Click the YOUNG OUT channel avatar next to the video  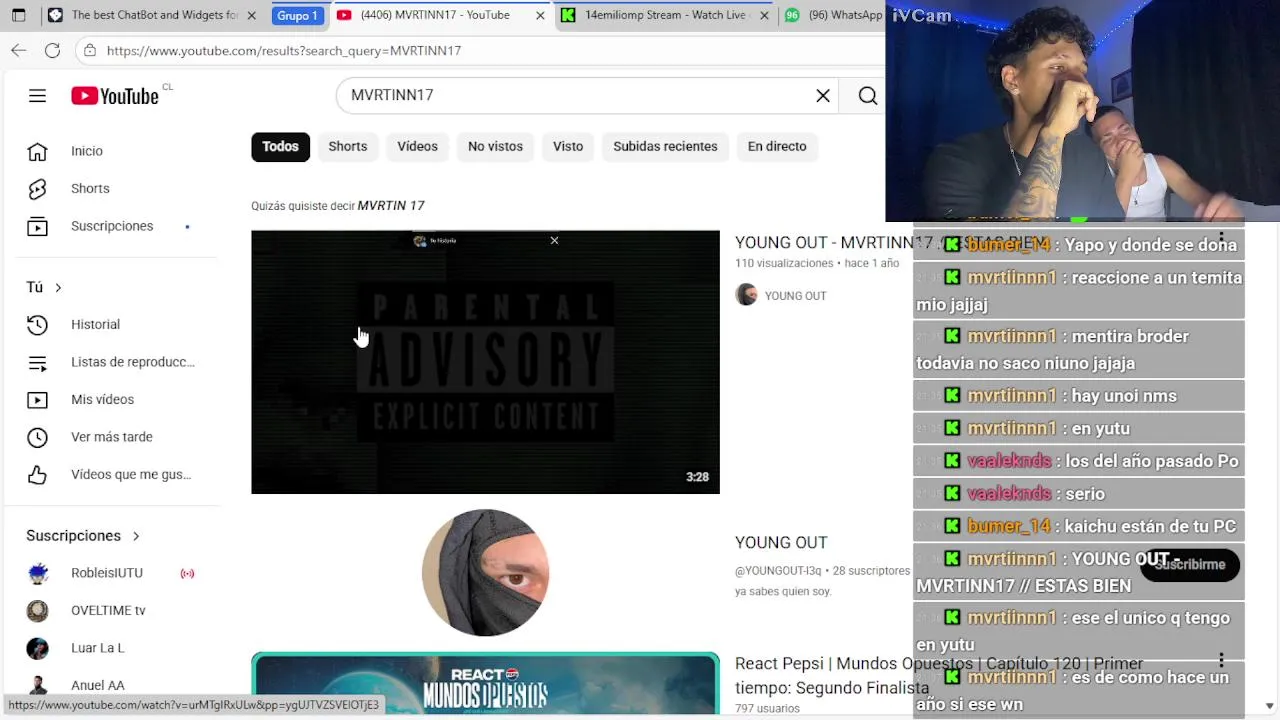[746, 295]
